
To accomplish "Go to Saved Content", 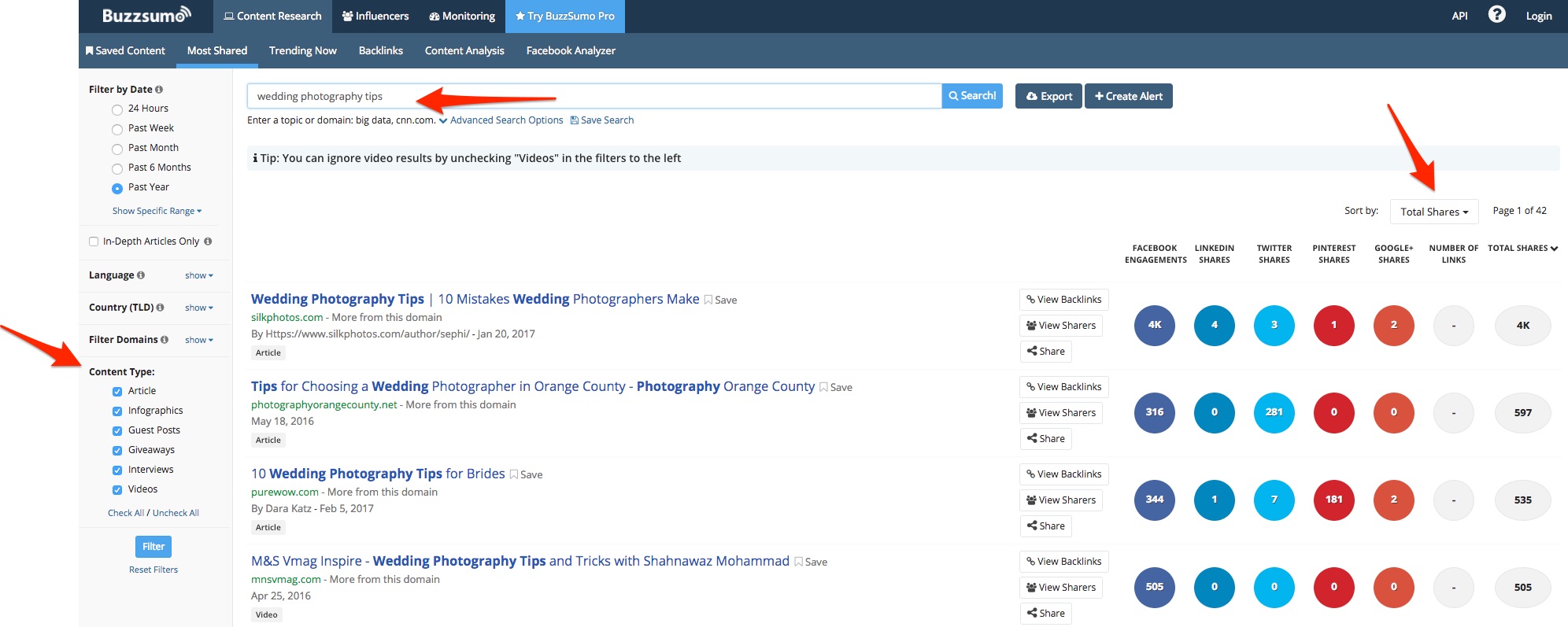I will tap(125, 50).
